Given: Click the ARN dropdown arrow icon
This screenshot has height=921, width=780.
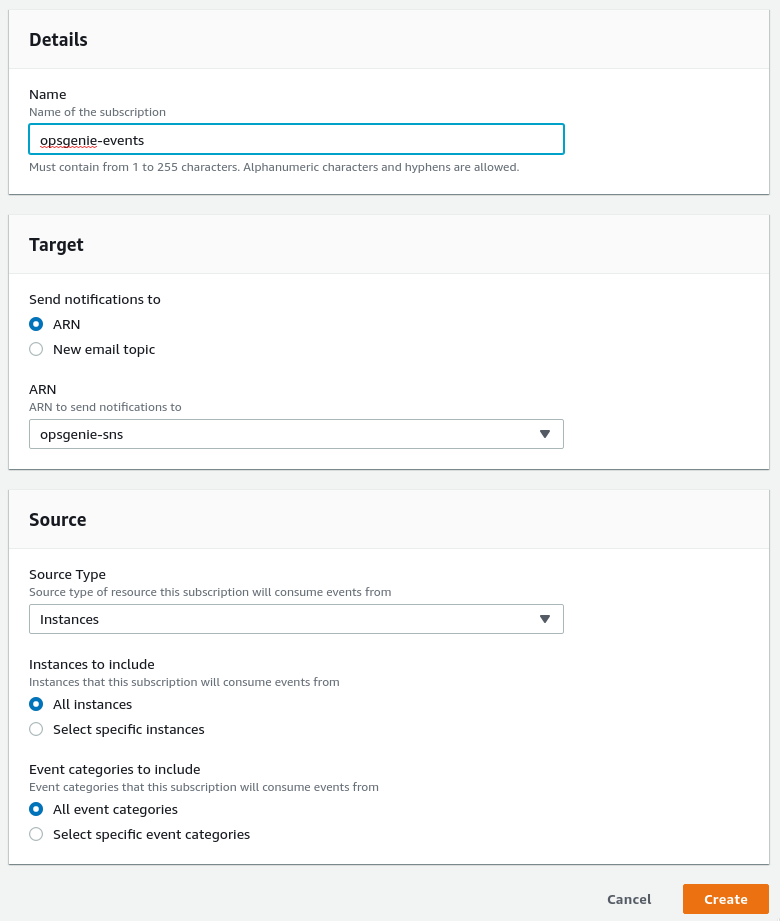Looking at the screenshot, I should 544,434.
